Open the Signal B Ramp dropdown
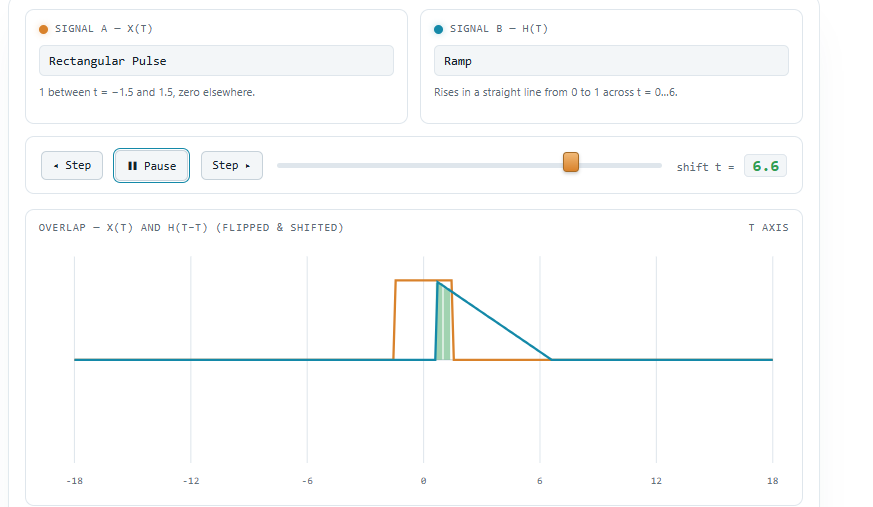Screen dimensions: 873x507 coord(611,61)
